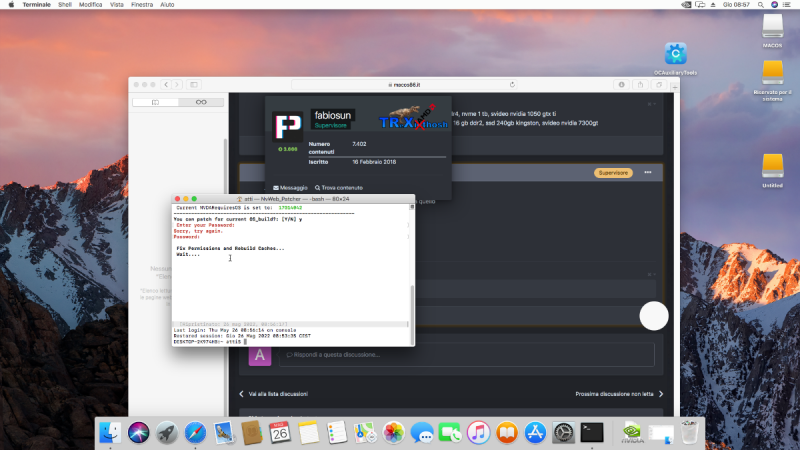Viewport: 800px width, 450px height.
Task: Open OCAuxiliaryTools desktop icon
Action: pyautogui.click(x=676, y=54)
